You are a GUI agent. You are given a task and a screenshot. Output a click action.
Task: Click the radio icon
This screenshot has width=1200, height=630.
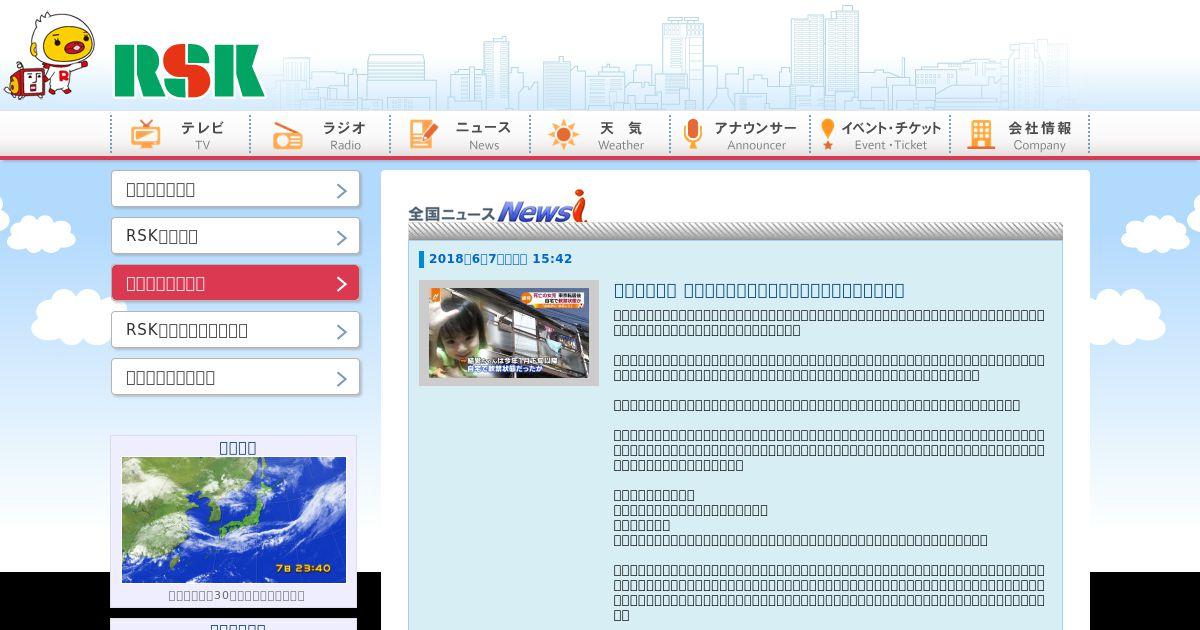(x=287, y=136)
